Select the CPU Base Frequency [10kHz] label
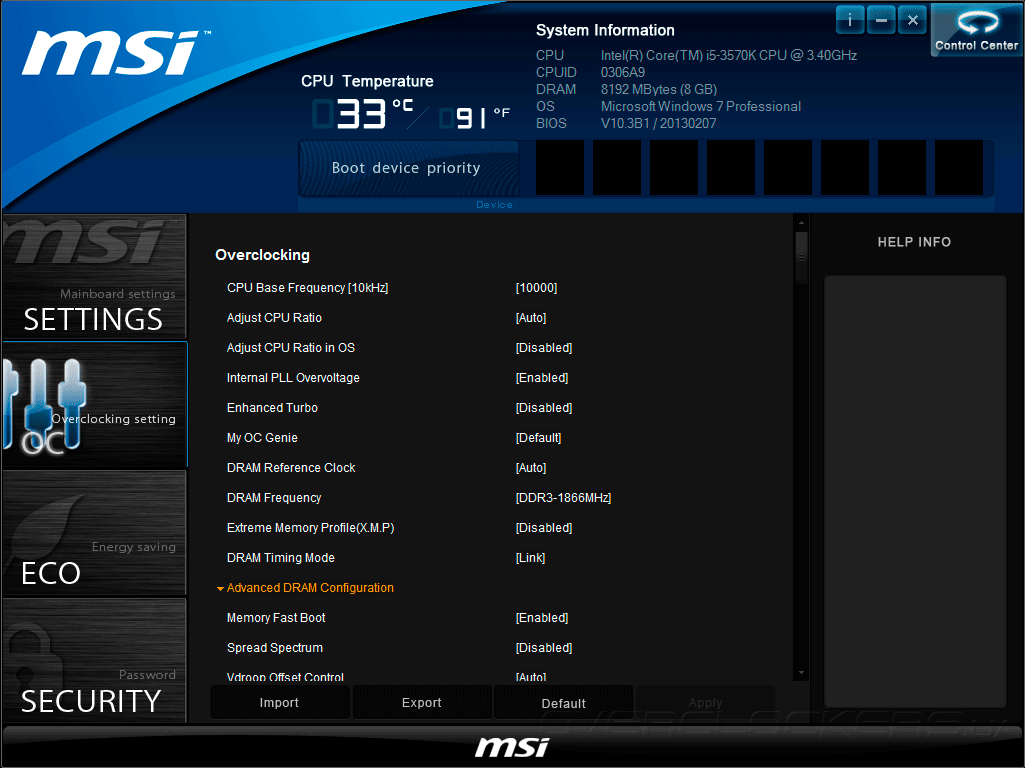The image size is (1025, 768). 307,288
